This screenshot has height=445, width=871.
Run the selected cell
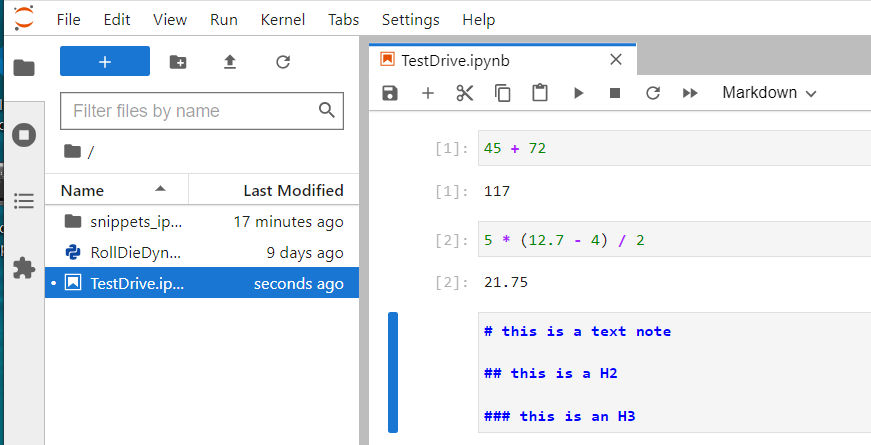pyautogui.click(x=578, y=93)
